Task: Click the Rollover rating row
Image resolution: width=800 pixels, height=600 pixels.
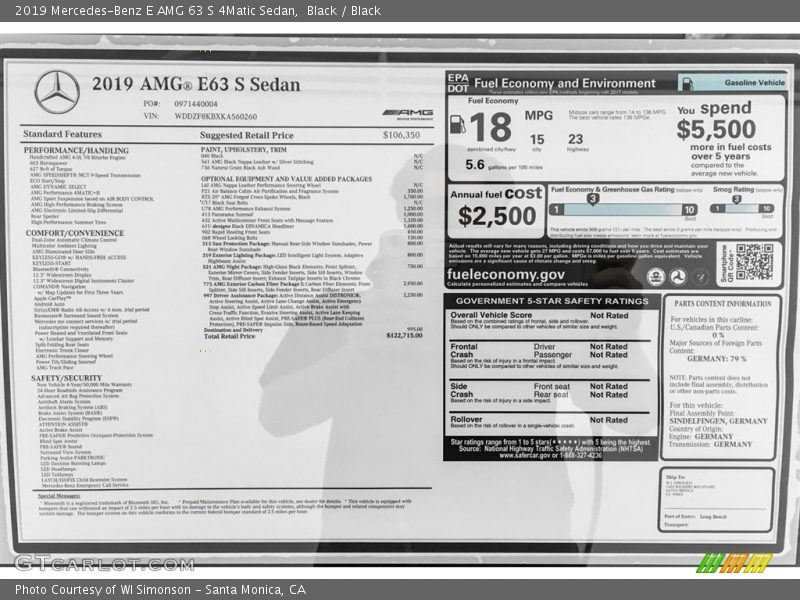Action: pyautogui.click(x=550, y=421)
